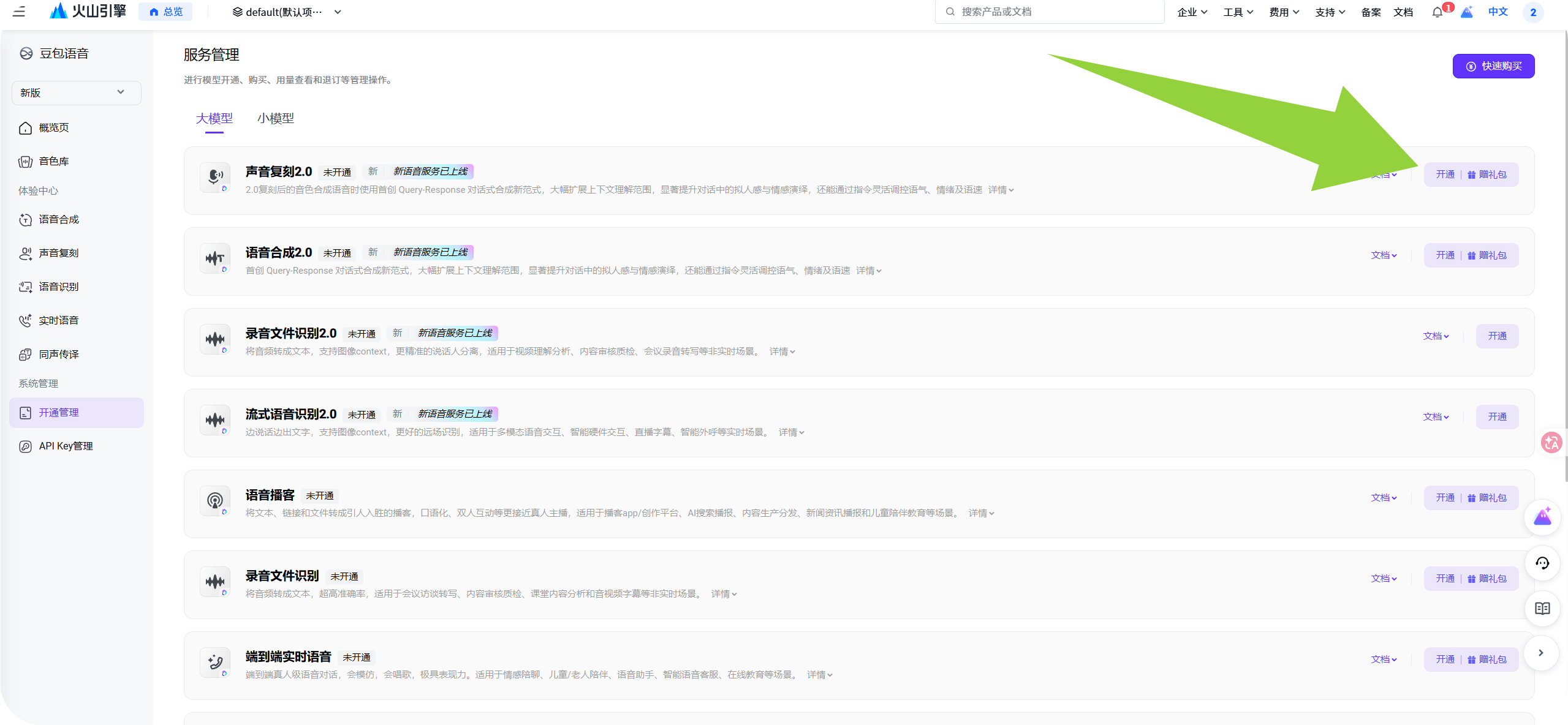
Task: Click the 声音复刻2.0 microphone service icon
Action: (x=215, y=178)
